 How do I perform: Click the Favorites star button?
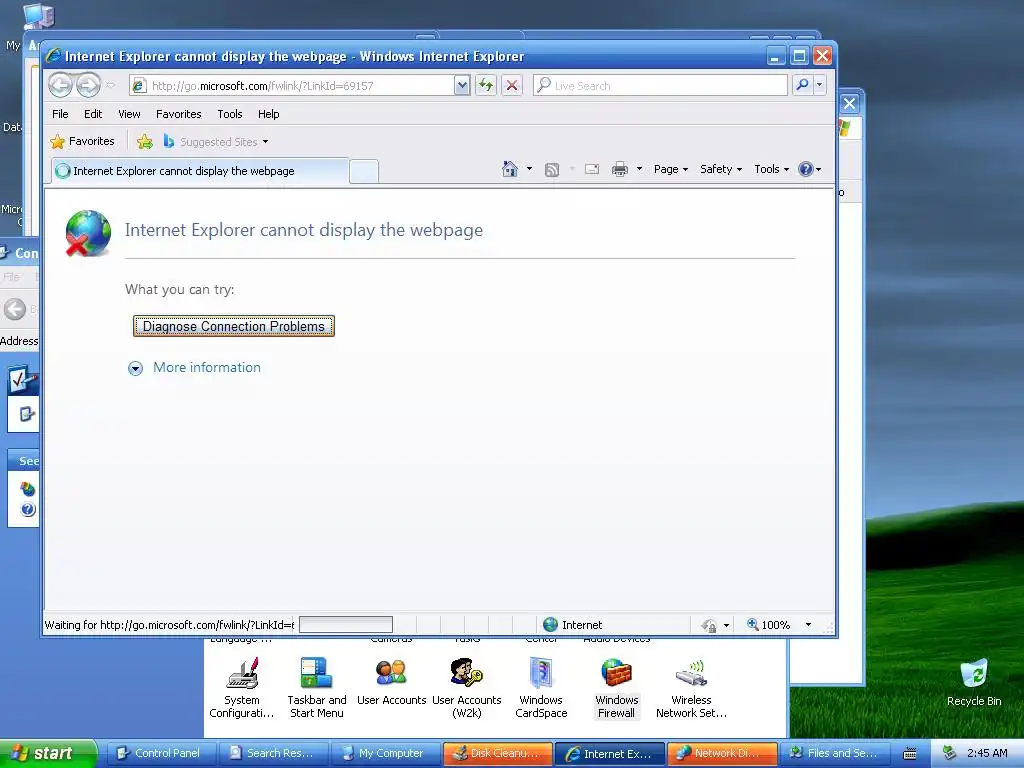point(82,141)
